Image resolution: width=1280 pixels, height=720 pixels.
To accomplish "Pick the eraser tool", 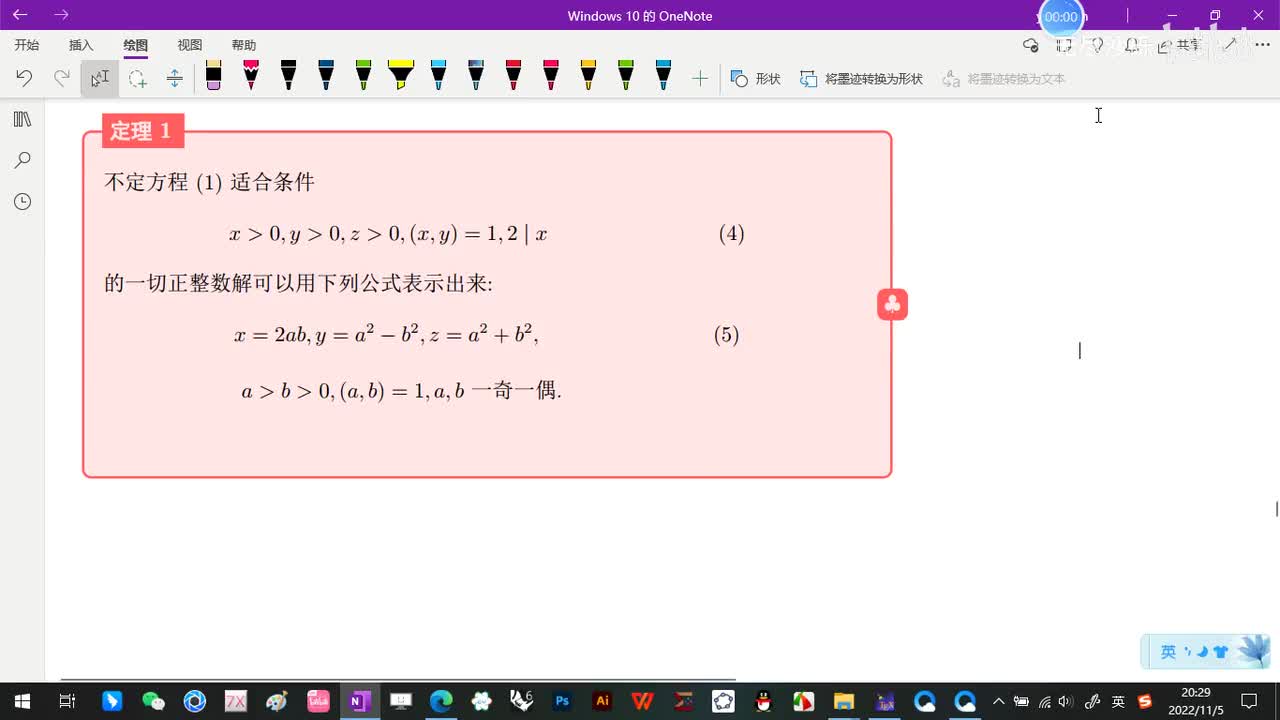I will (213, 76).
